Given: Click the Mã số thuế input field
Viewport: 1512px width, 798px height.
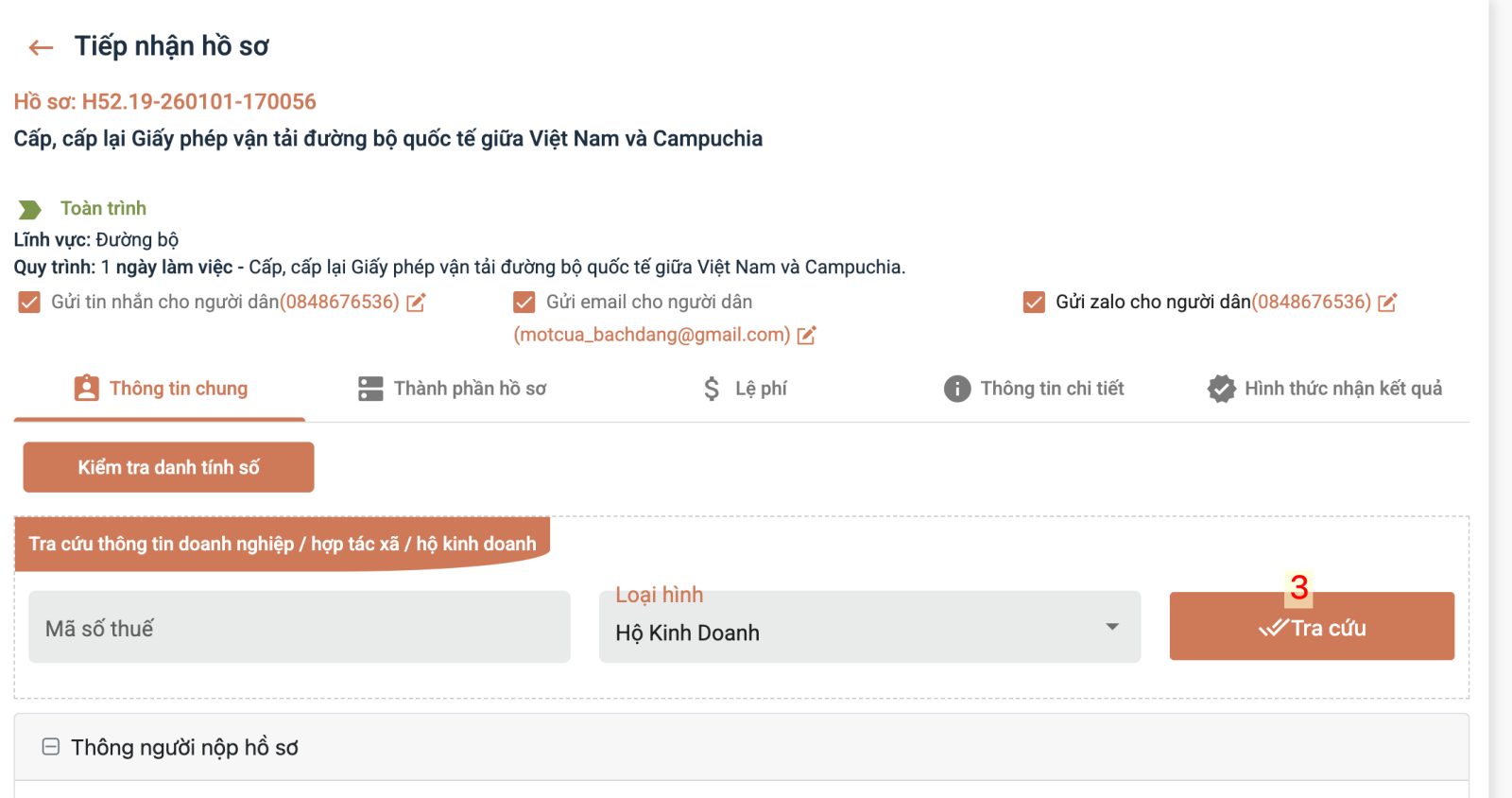Looking at the screenshot, I should [x=300, y=628].
